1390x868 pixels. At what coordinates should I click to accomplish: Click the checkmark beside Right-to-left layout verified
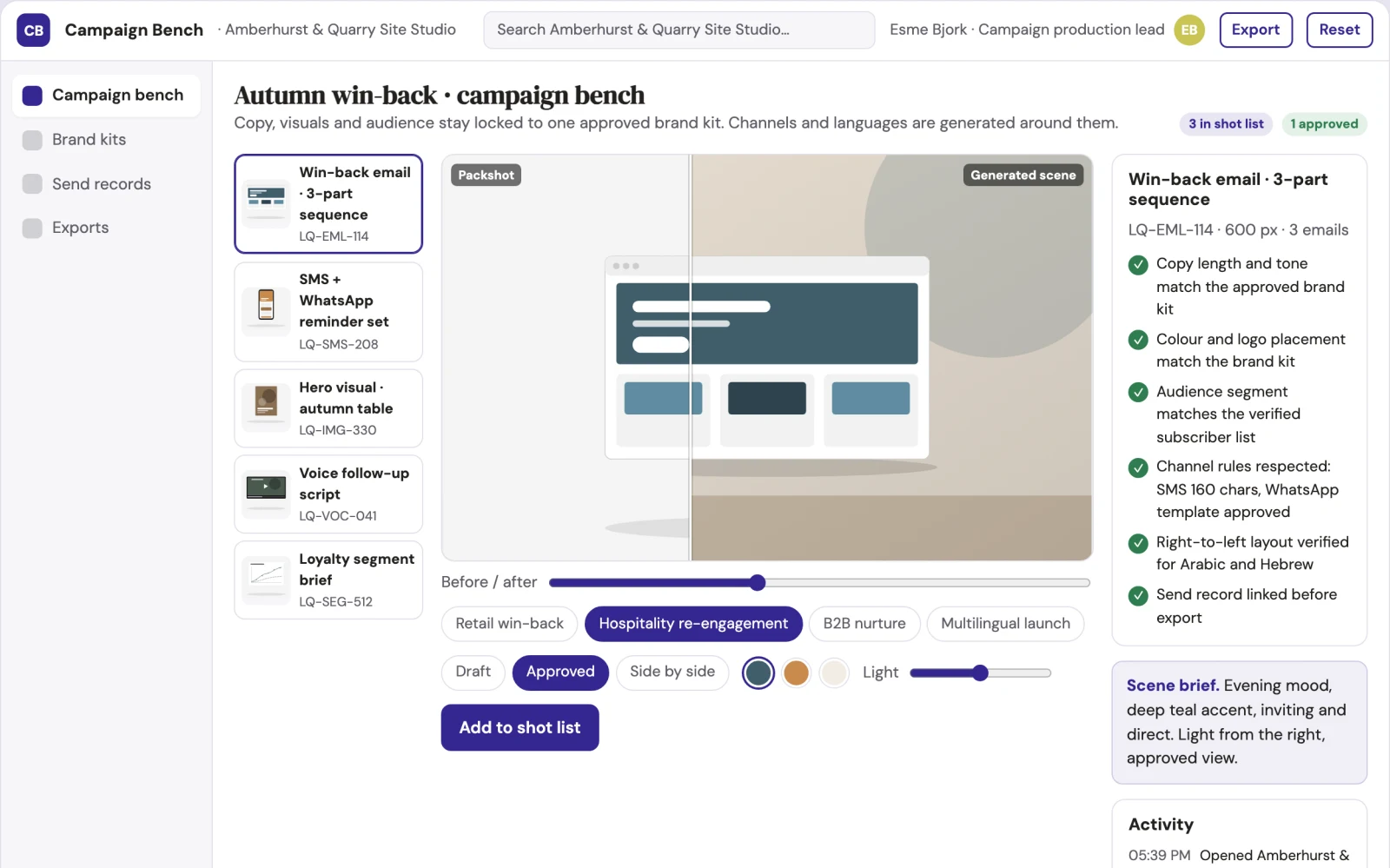tap(1138, 543)
